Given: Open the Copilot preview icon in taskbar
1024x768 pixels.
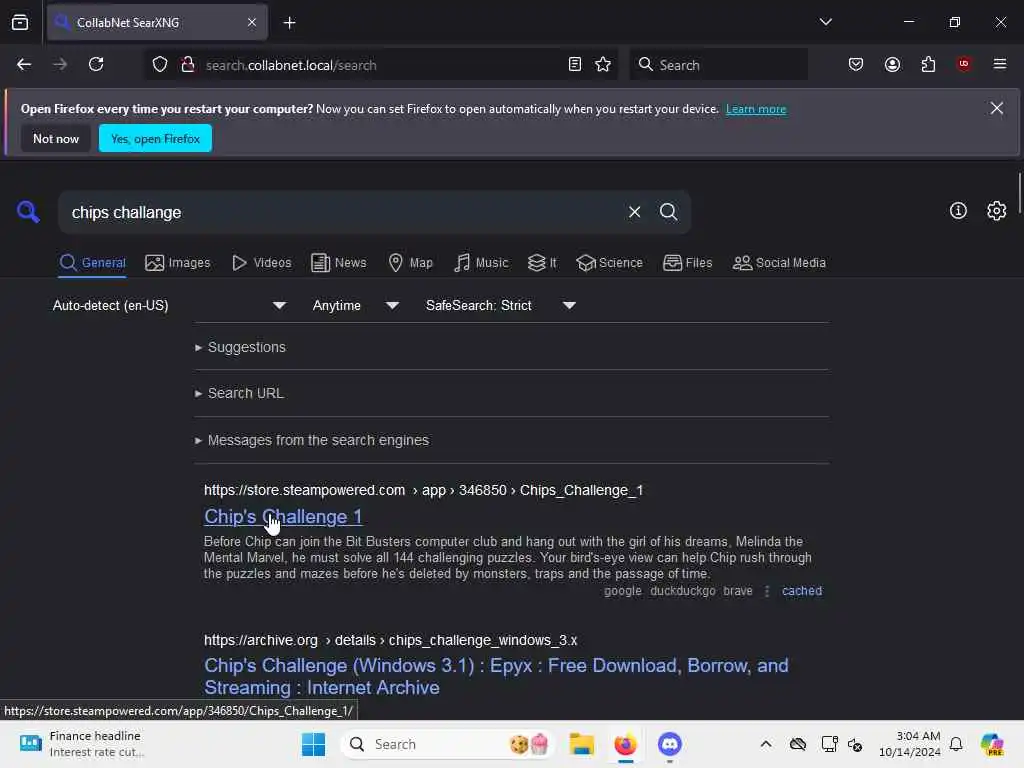Looking at the screenshot, I should (991, 744).
